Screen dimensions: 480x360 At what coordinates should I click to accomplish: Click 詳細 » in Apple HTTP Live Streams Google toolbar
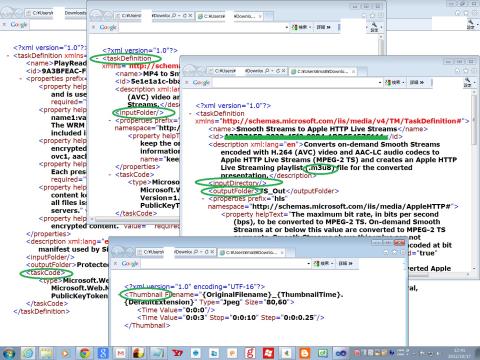coord(417,82)
